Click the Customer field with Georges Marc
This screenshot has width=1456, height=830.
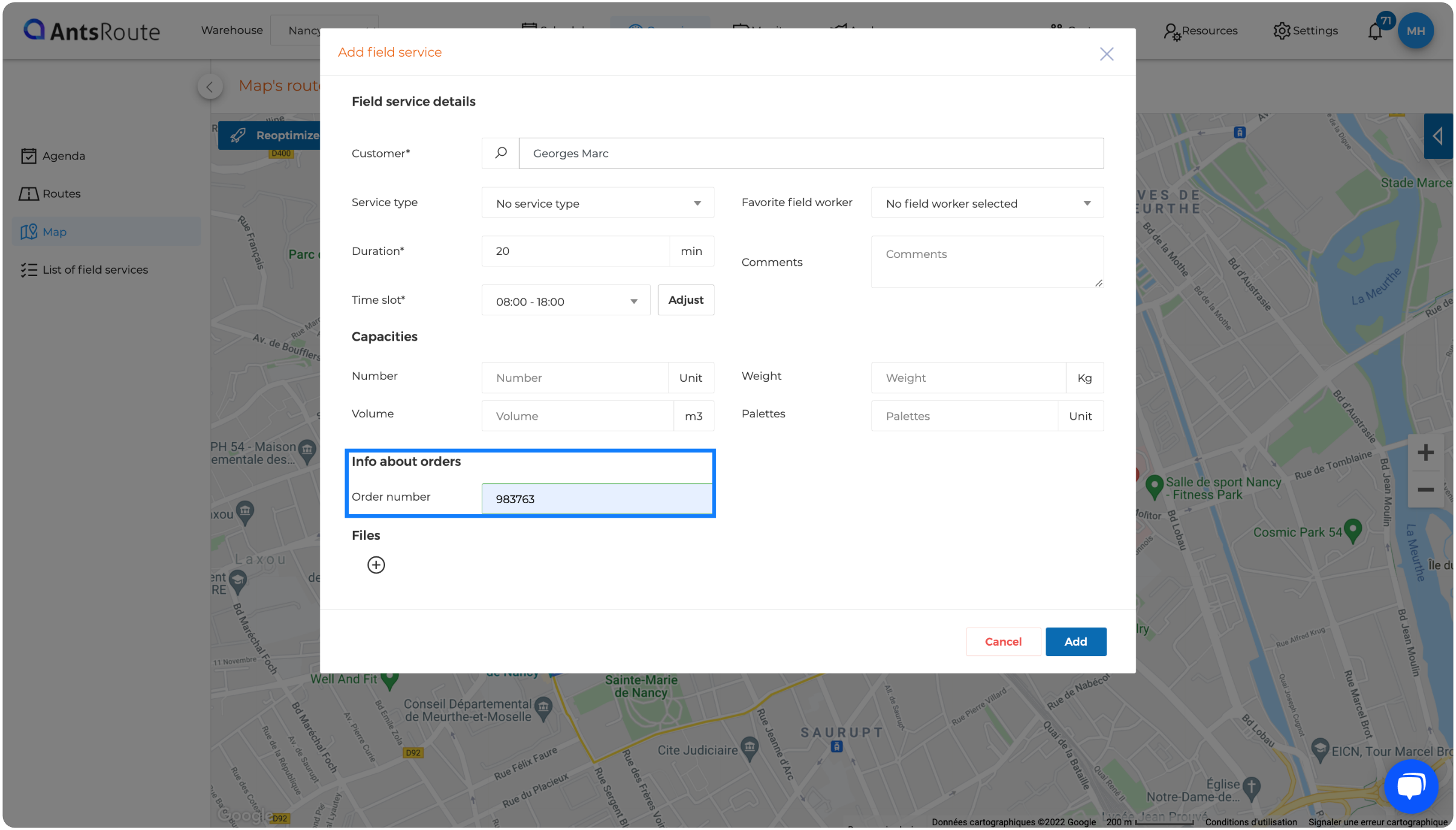pos(811,153)
